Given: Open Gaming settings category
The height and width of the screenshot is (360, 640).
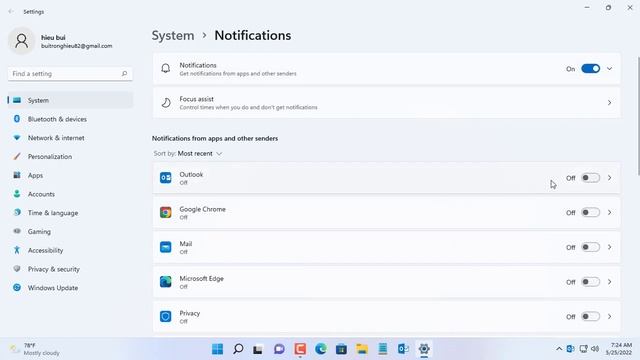Looking at the screenshot, I should [x=70, y=232].
